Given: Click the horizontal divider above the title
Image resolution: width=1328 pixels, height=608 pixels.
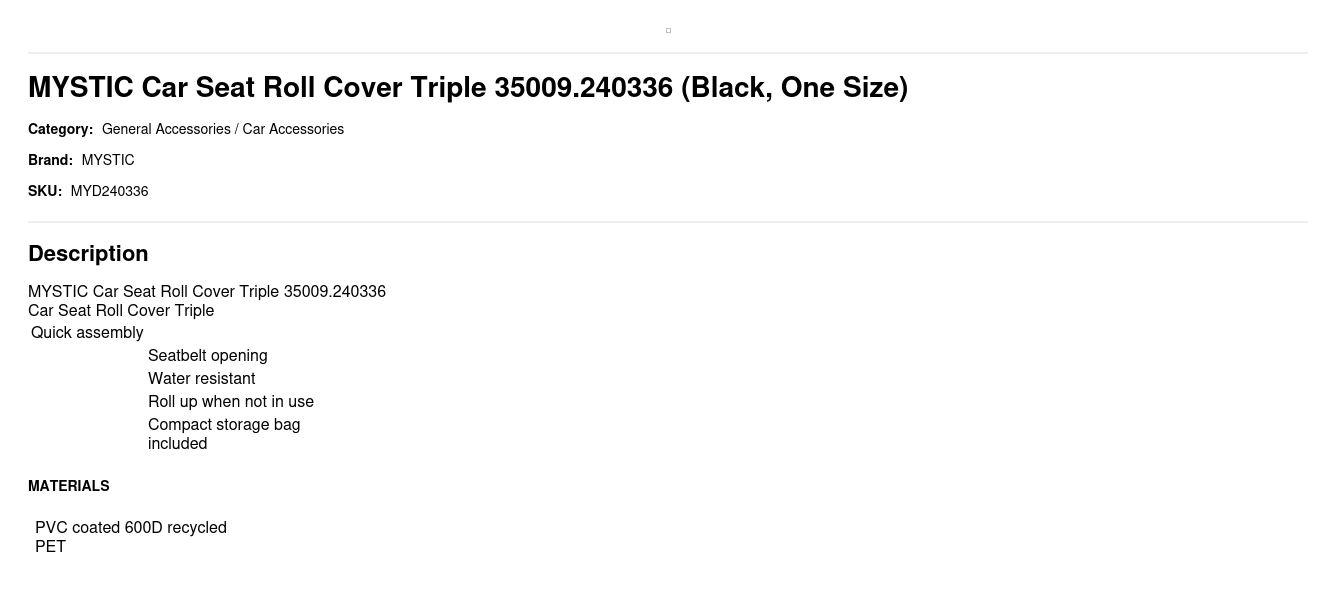Looking at the screenshot, I should pyautogui.click(x=668, y=53).
